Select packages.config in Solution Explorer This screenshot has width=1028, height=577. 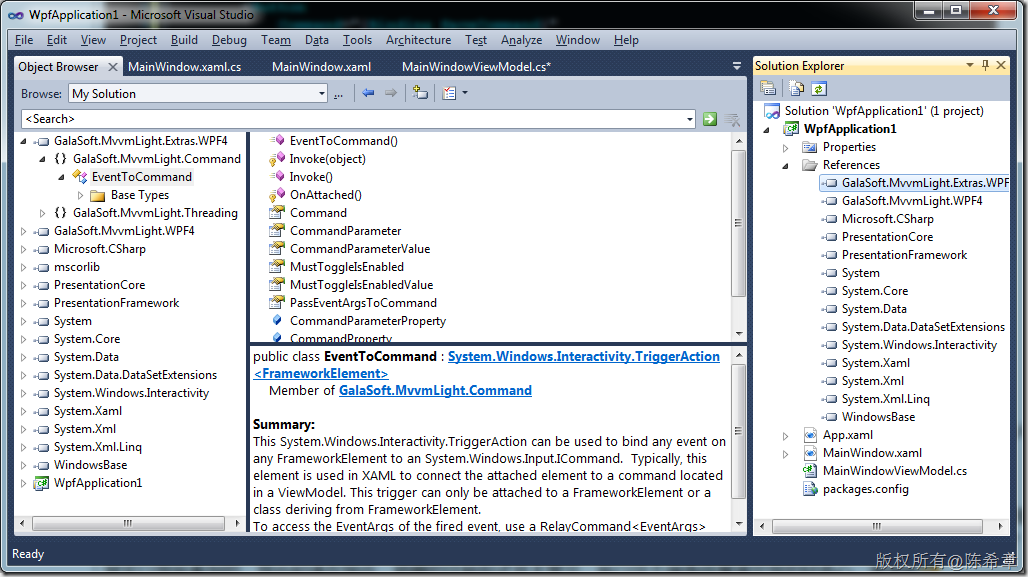coord(865,489)
